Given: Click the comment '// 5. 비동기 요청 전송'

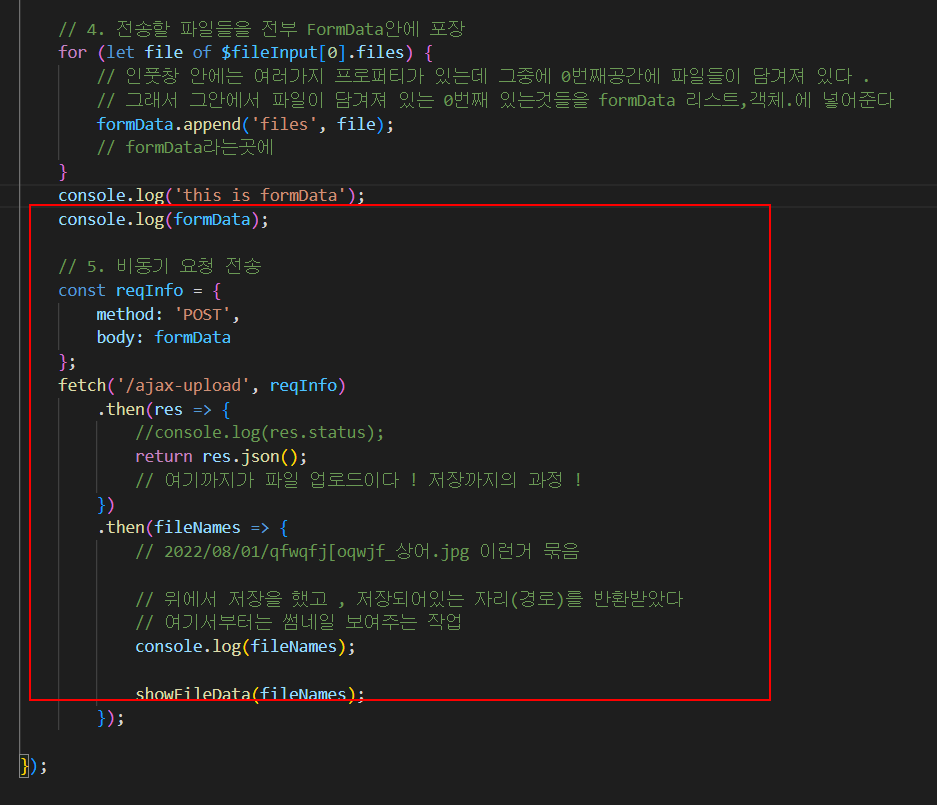Looking at the screenshot, I should click(160, 267).
